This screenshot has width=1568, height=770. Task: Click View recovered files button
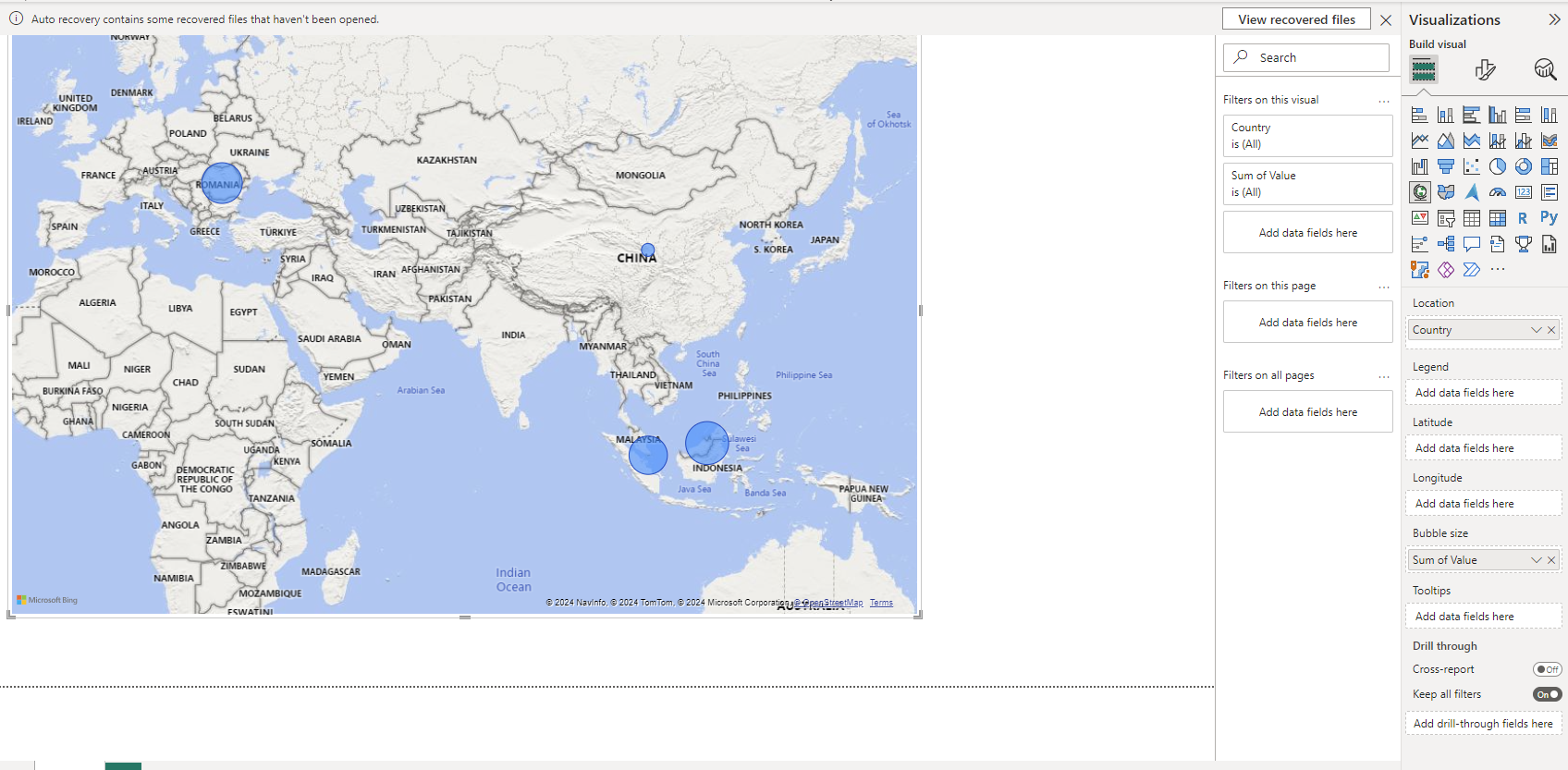(x=1296, y=19)
